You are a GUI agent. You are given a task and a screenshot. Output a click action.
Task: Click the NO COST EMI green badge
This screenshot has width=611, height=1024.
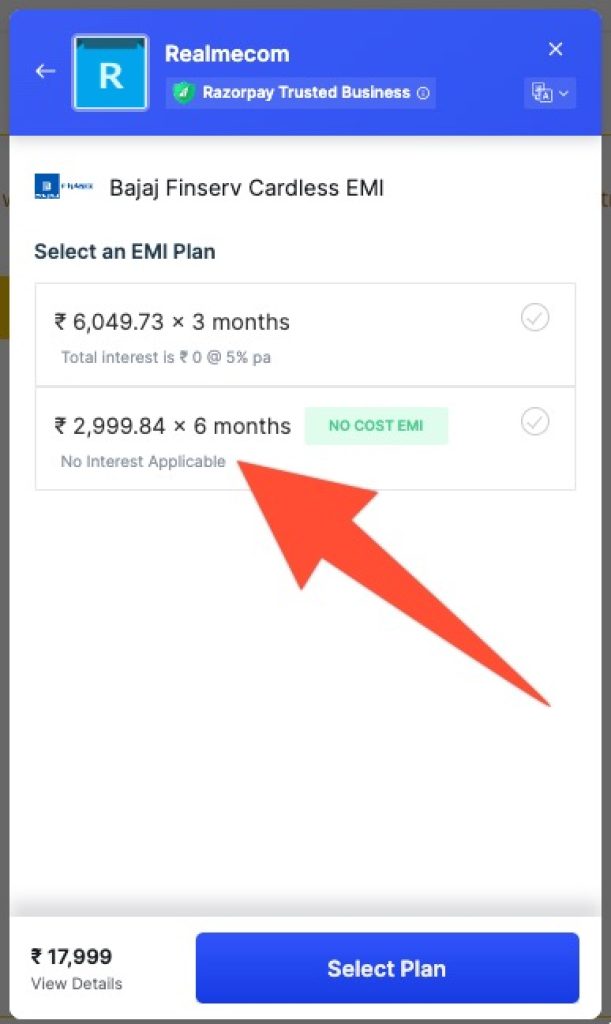[376, 425]
